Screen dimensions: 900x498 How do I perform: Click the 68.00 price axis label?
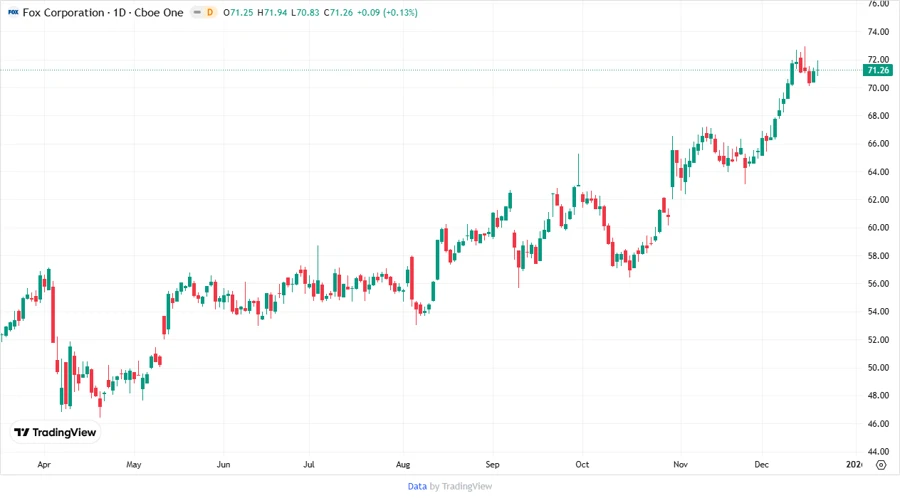[878, 115]
